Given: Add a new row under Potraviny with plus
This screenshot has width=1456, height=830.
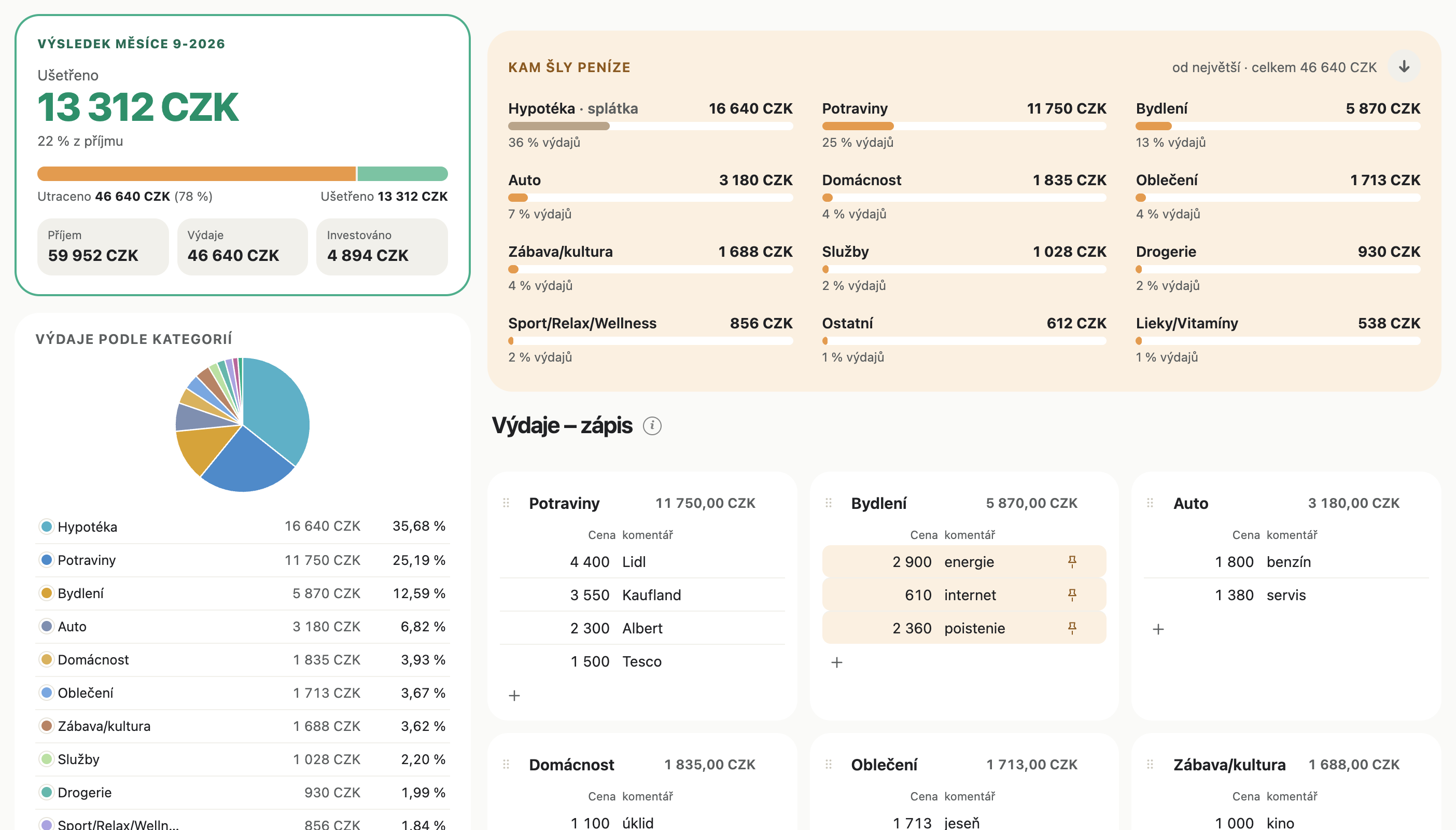Looking at the screenshot, I should [x=514, y=696].
